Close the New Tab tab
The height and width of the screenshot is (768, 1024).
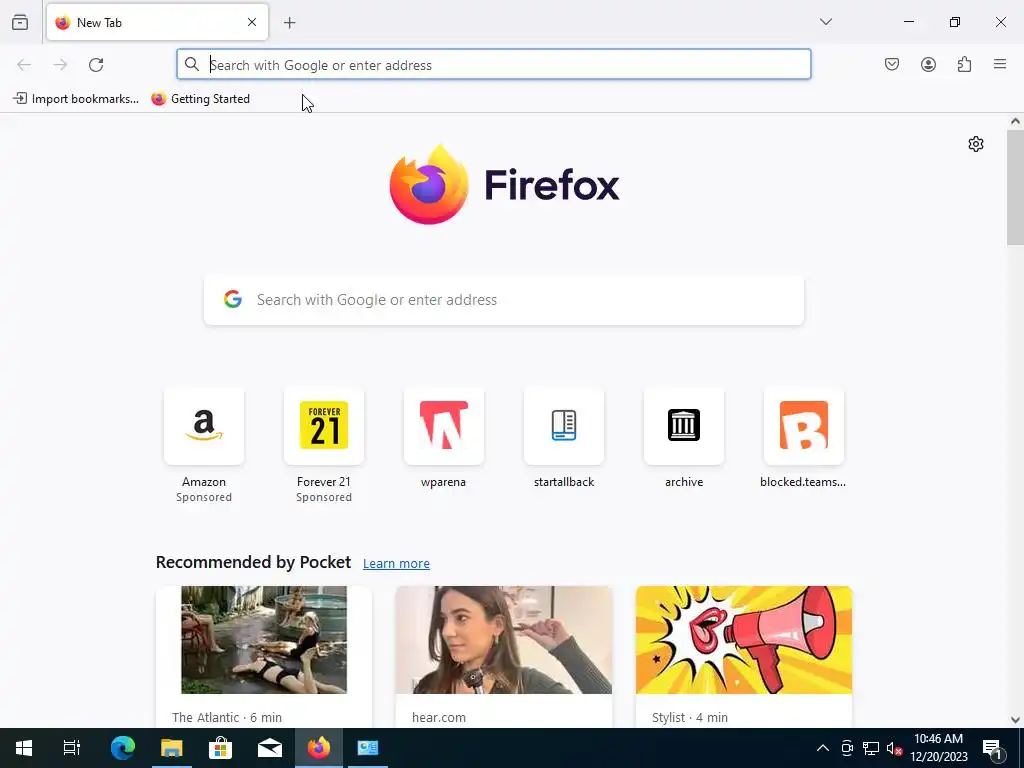(x=252, y=22)
